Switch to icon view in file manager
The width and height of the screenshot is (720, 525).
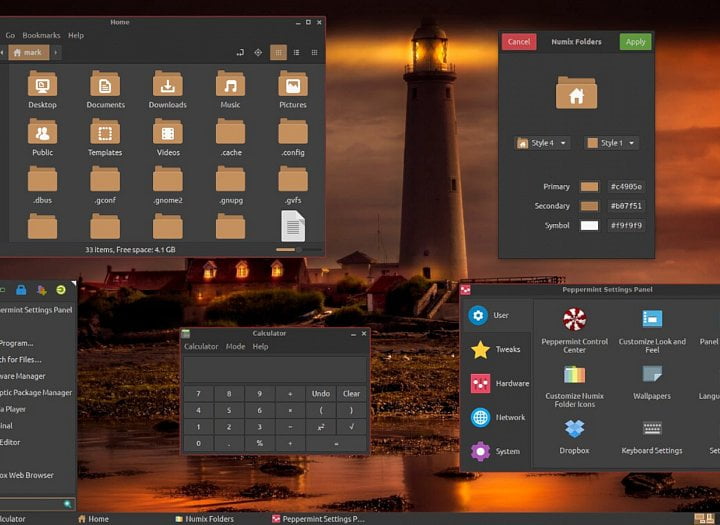pos(278,52)
